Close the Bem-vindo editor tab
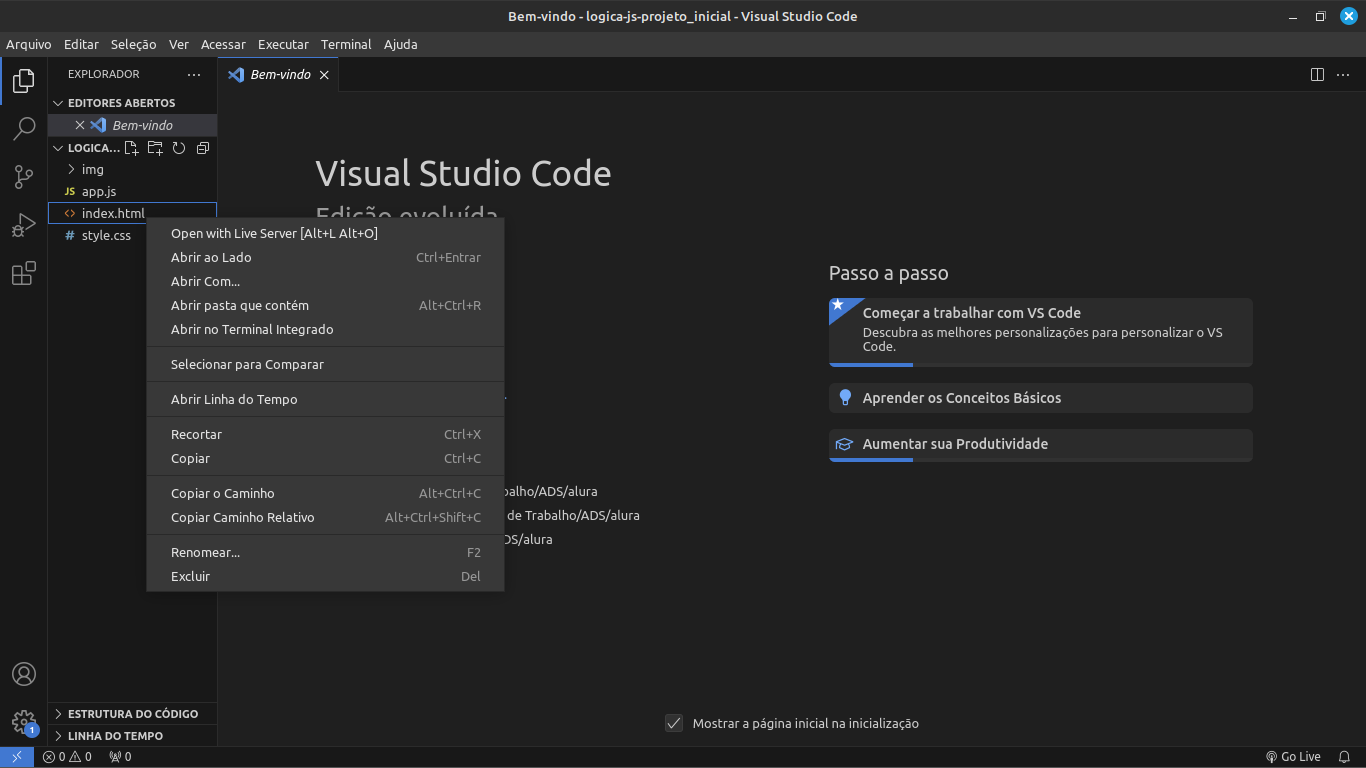The image size is (1366, 768). [324, 75]
